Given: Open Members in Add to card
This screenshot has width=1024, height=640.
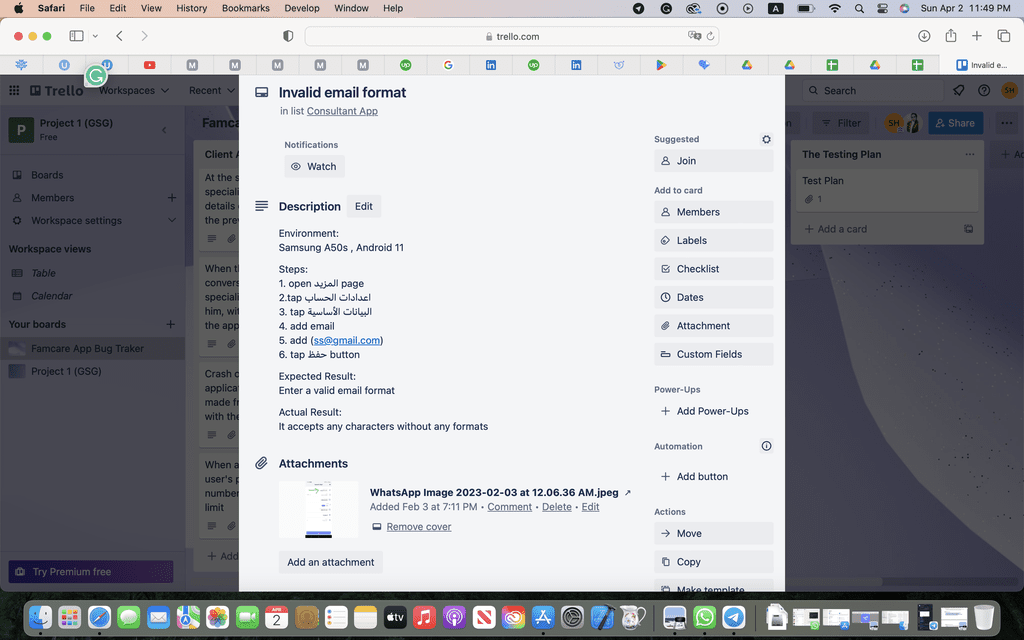Looking at the screenshot, I should point(714,212).
